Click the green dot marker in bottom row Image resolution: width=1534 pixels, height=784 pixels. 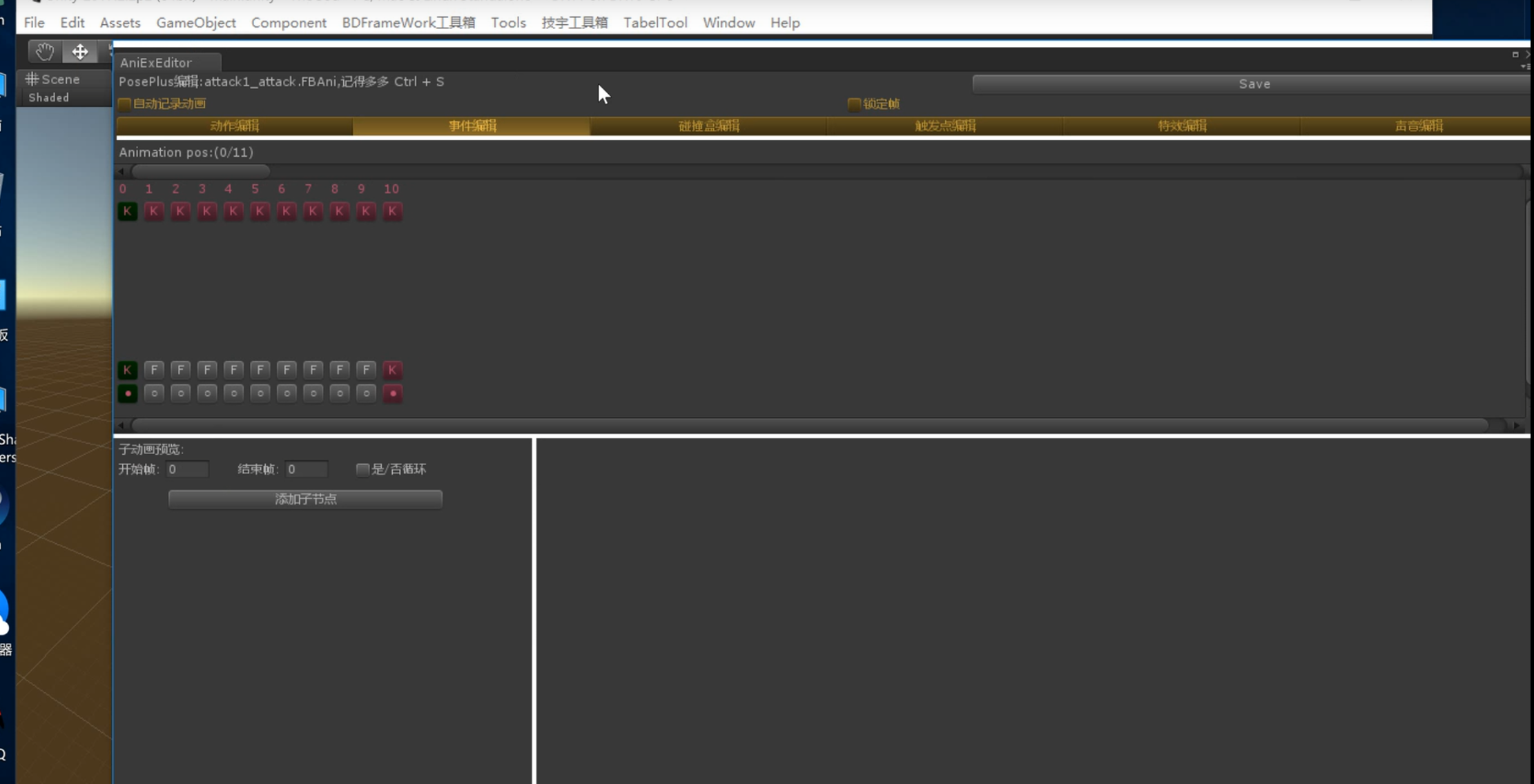(127, 393)
